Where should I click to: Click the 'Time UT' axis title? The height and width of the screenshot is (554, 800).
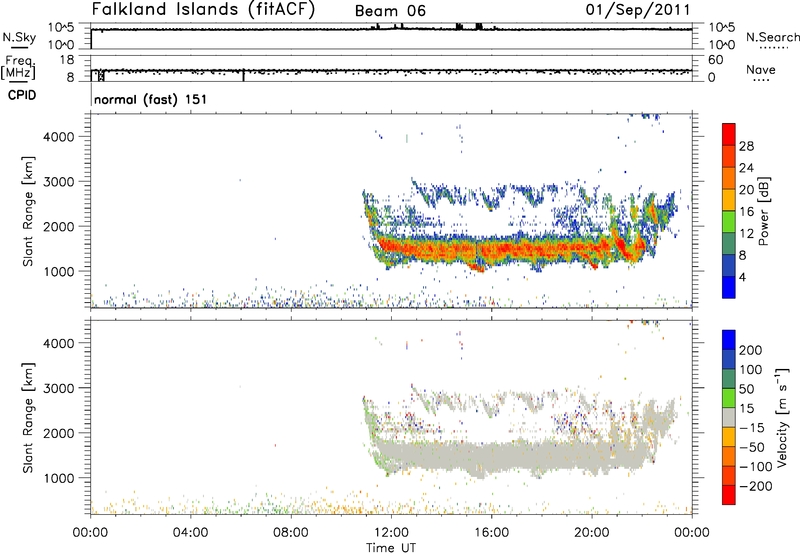[x=391, y=548]
